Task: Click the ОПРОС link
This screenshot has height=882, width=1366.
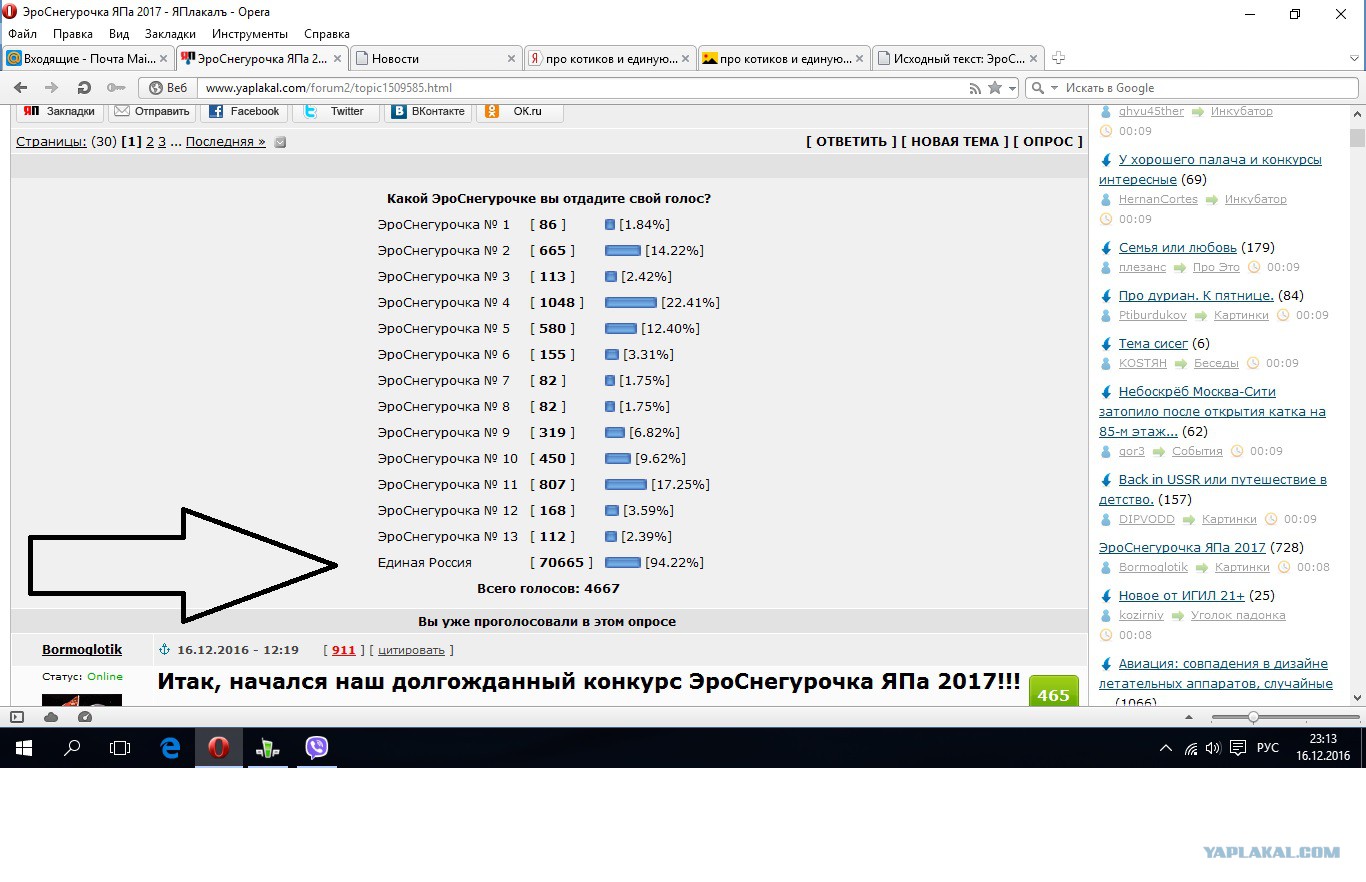Action: pos(1048,142)
